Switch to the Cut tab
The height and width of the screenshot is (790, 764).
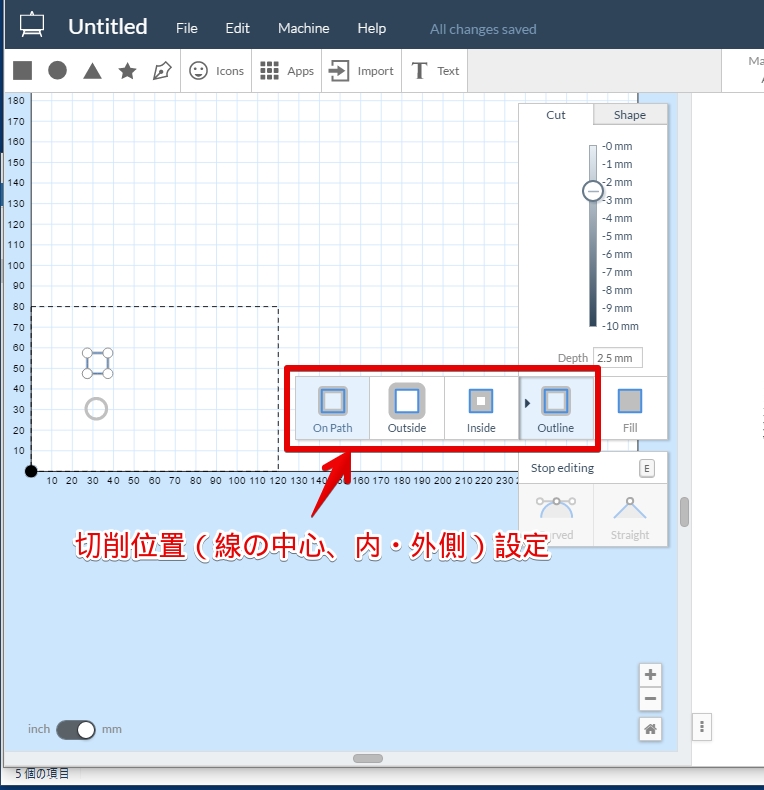556,115
